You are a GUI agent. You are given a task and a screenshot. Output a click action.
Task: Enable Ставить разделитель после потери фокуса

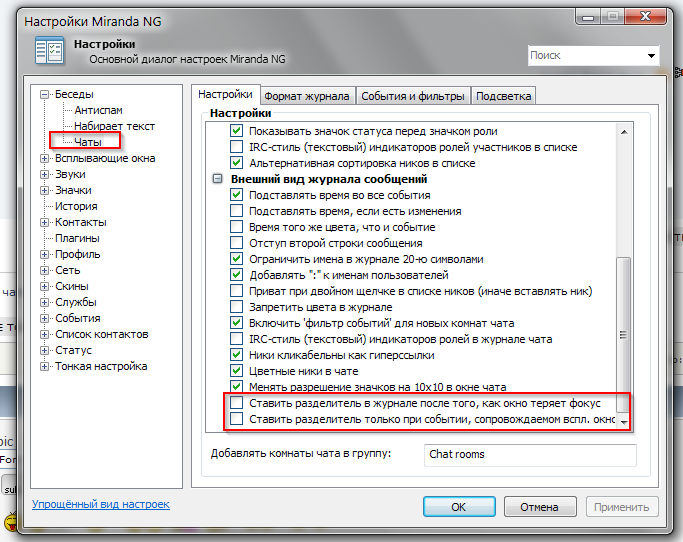(237, 403)
